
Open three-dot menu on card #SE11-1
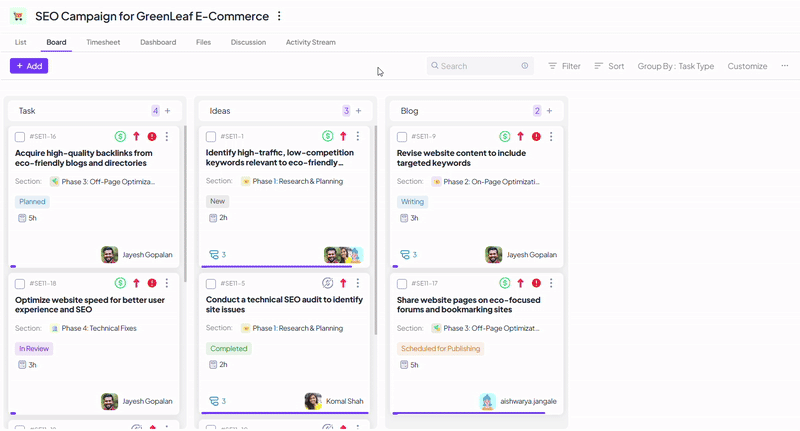coord(358,136)
